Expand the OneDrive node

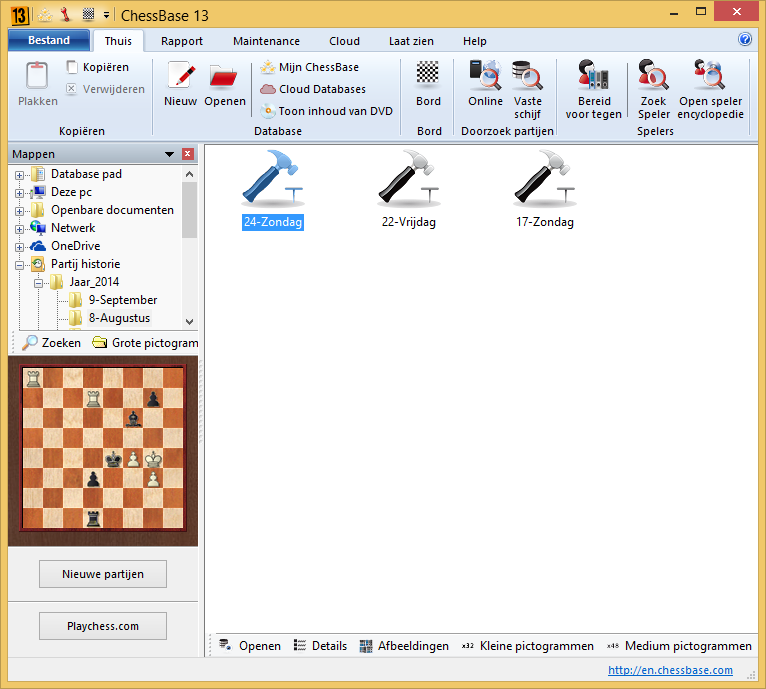coord(19,247)
